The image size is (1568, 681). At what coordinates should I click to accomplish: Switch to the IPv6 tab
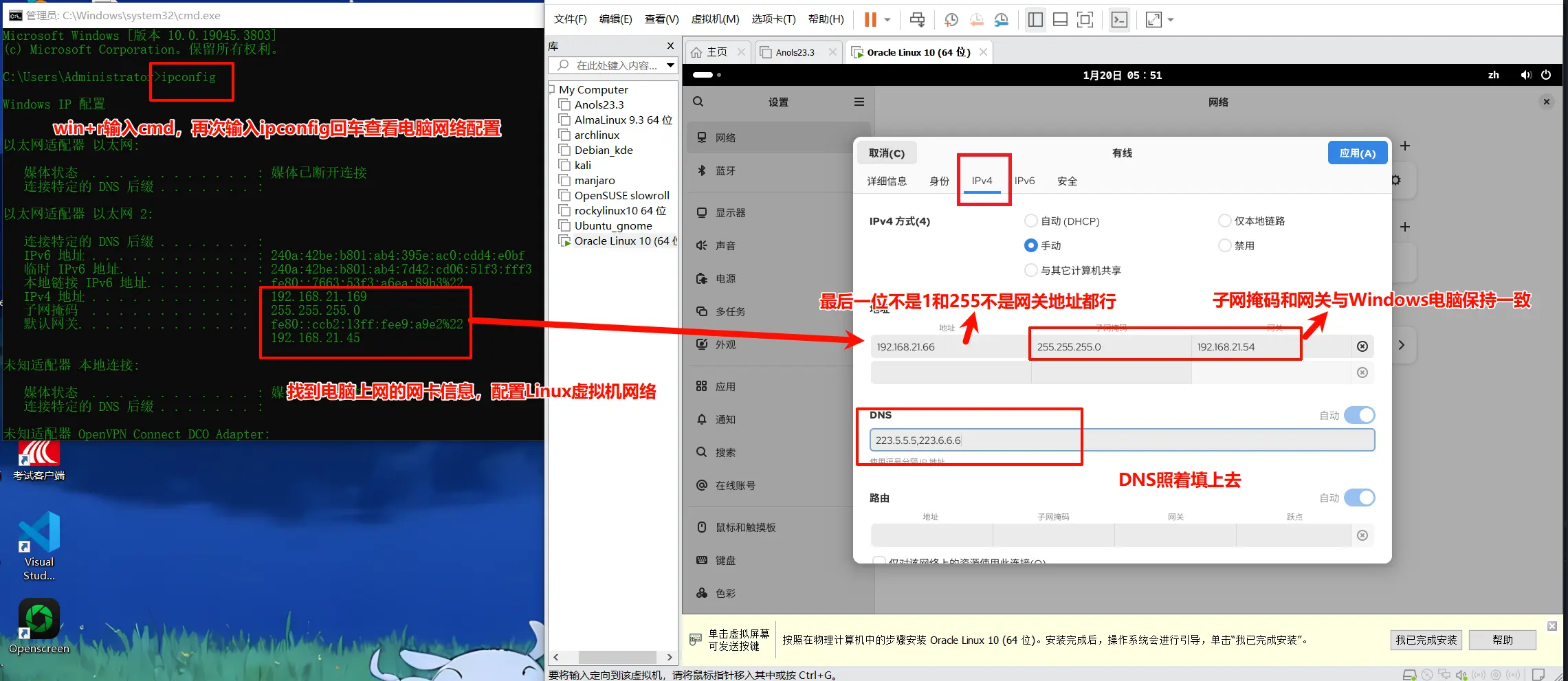click(1024, 181)
